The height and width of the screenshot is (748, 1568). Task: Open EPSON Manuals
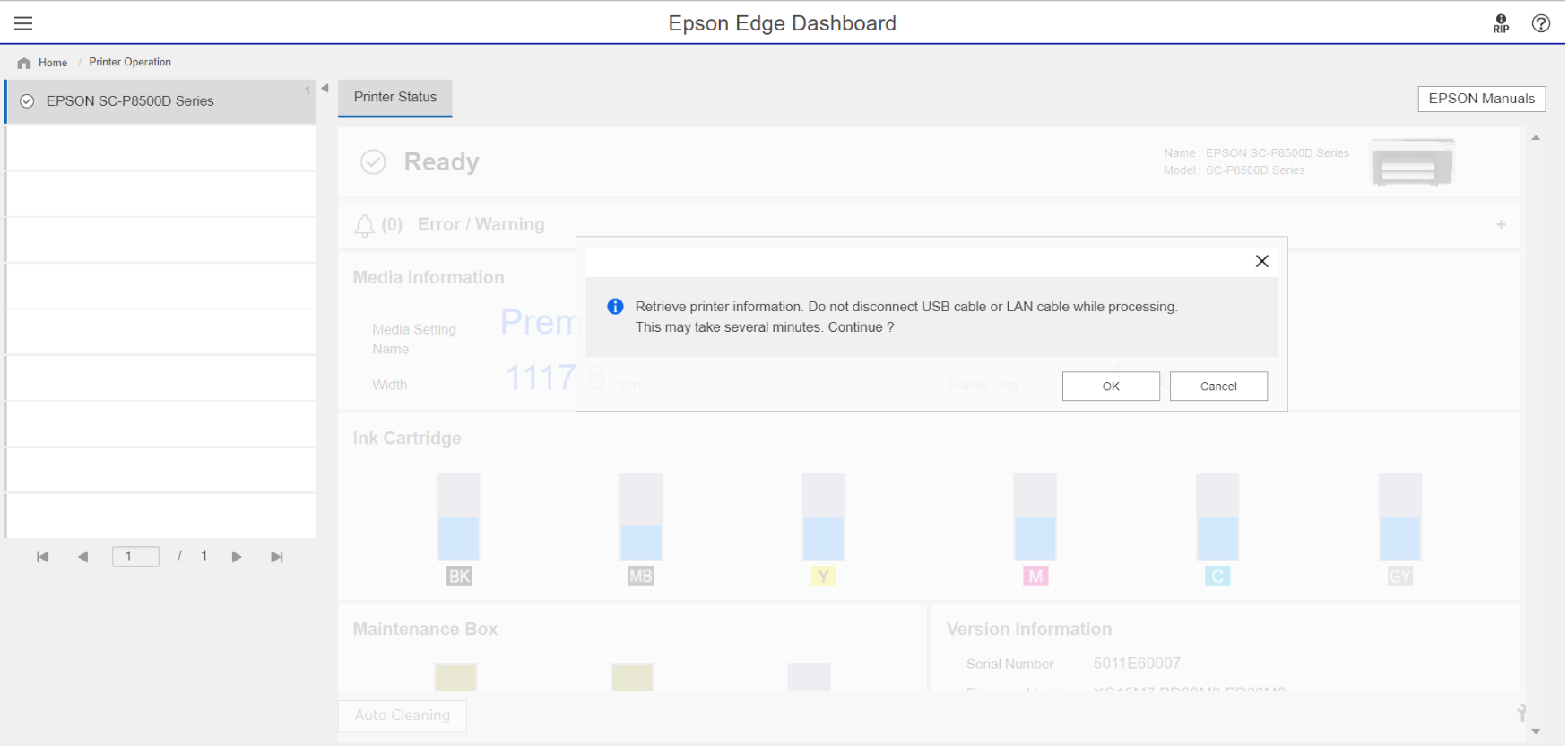pyautogui.click(x=1484, y=99)
